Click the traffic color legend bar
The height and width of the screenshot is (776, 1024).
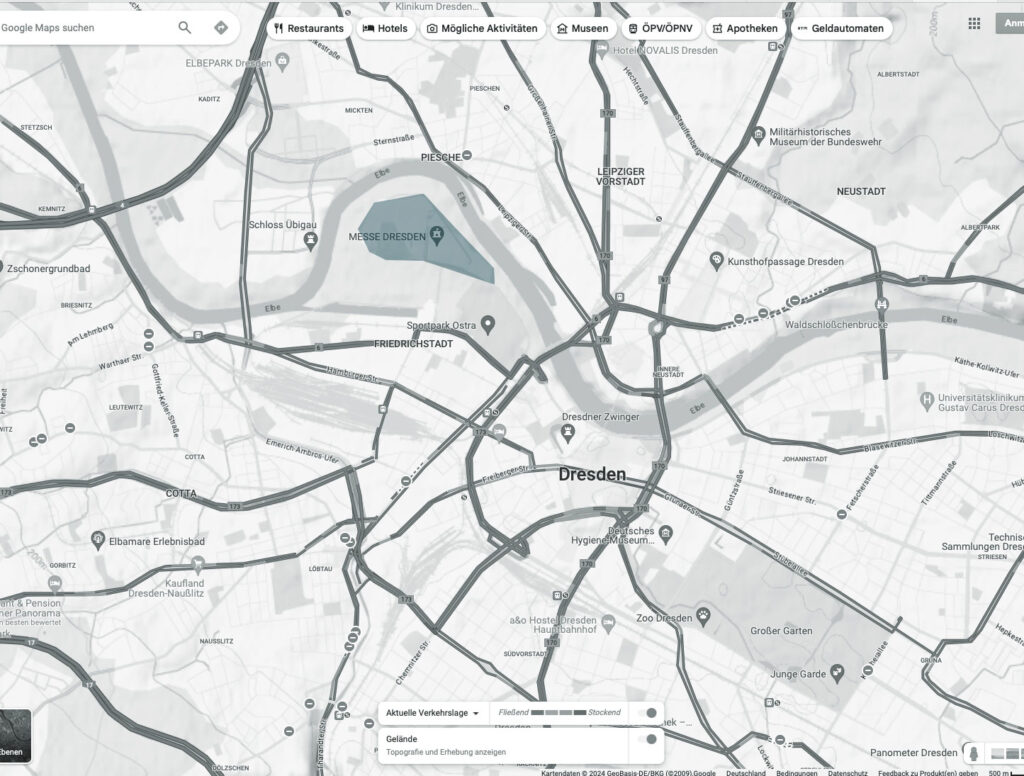pos(559,712)
